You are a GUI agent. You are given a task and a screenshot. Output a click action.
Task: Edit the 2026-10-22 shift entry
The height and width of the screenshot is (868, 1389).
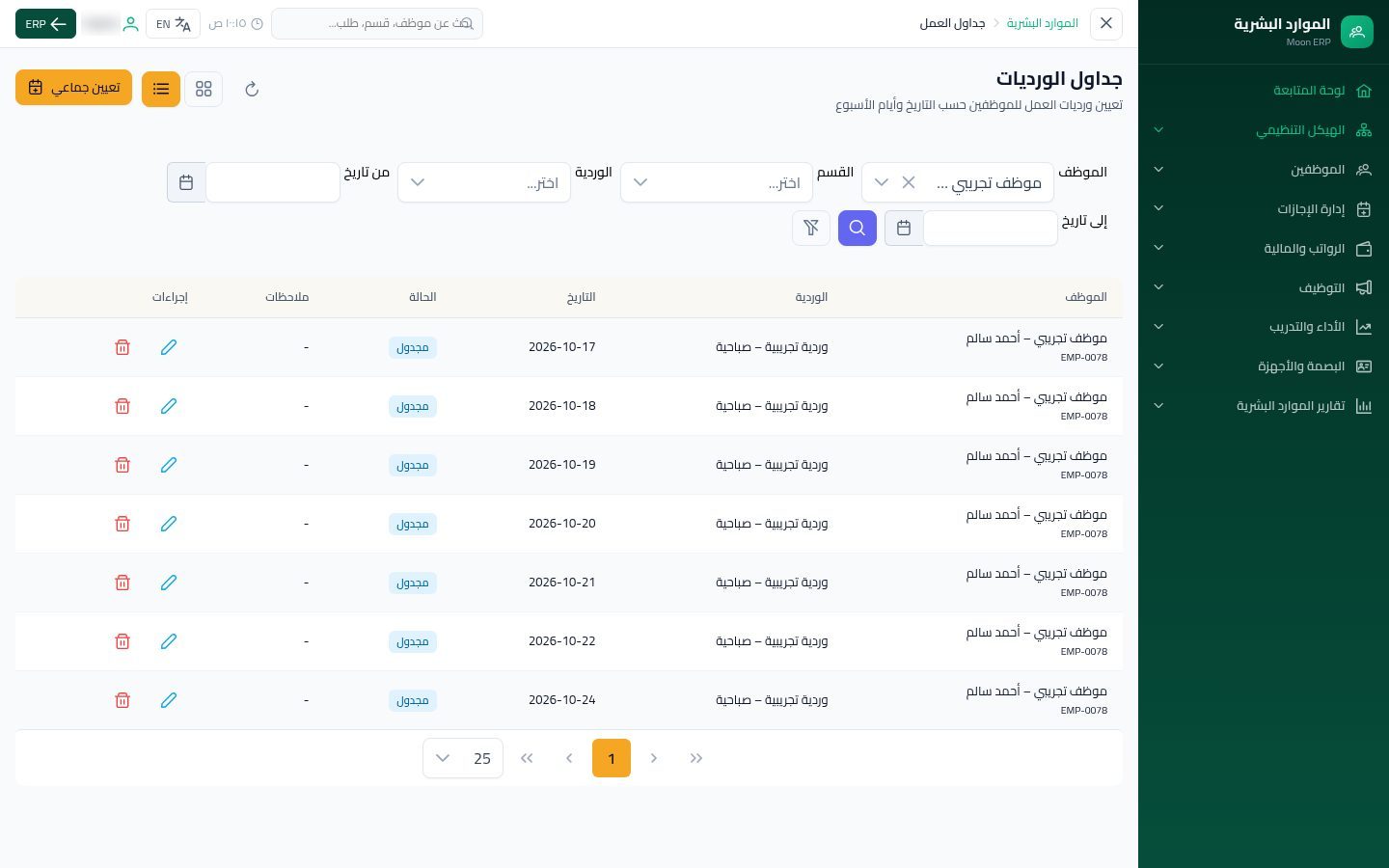coord(169,641)
